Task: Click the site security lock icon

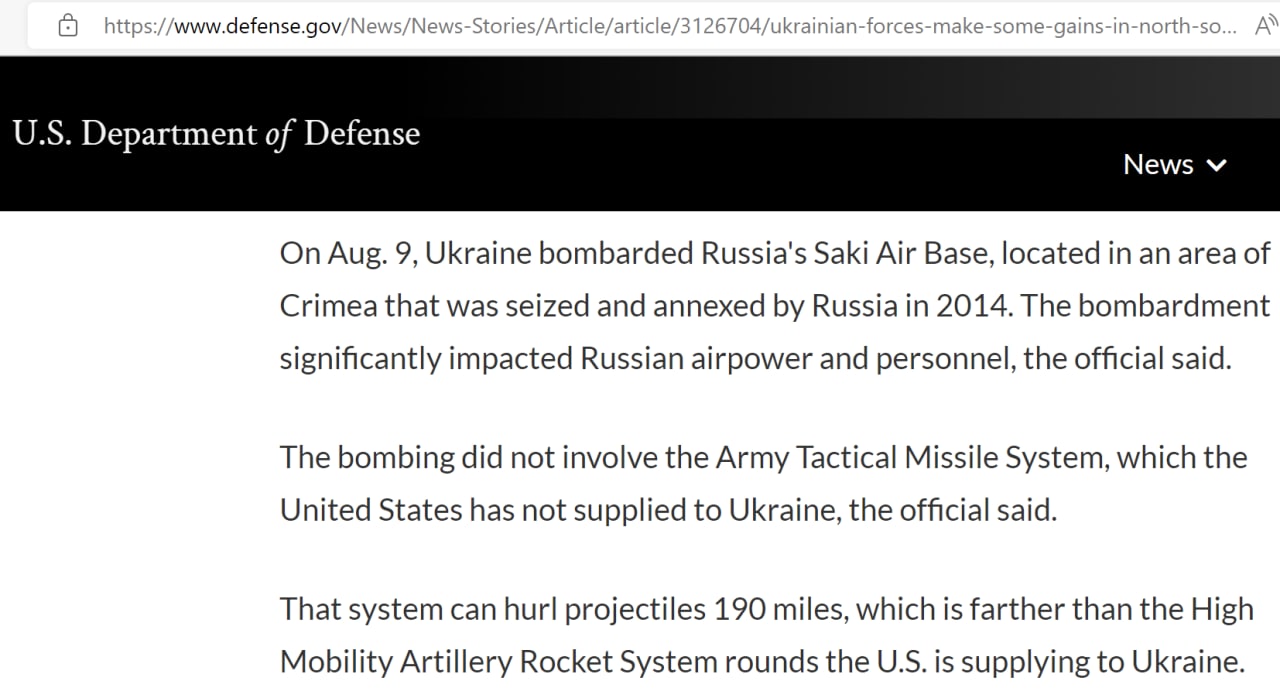Action: point(68,26)
